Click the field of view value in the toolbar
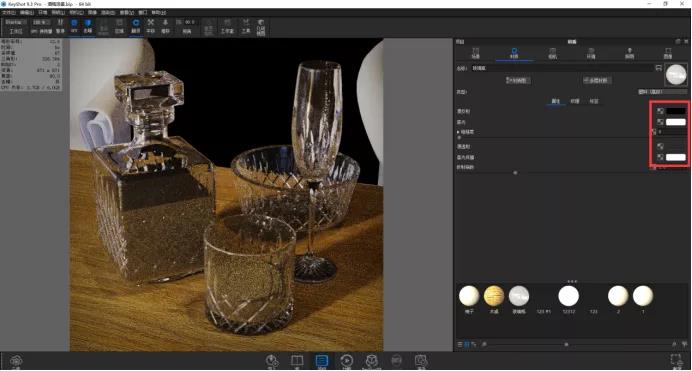The height and width of the screenshot is (371, 692). (x=190, y=22)
